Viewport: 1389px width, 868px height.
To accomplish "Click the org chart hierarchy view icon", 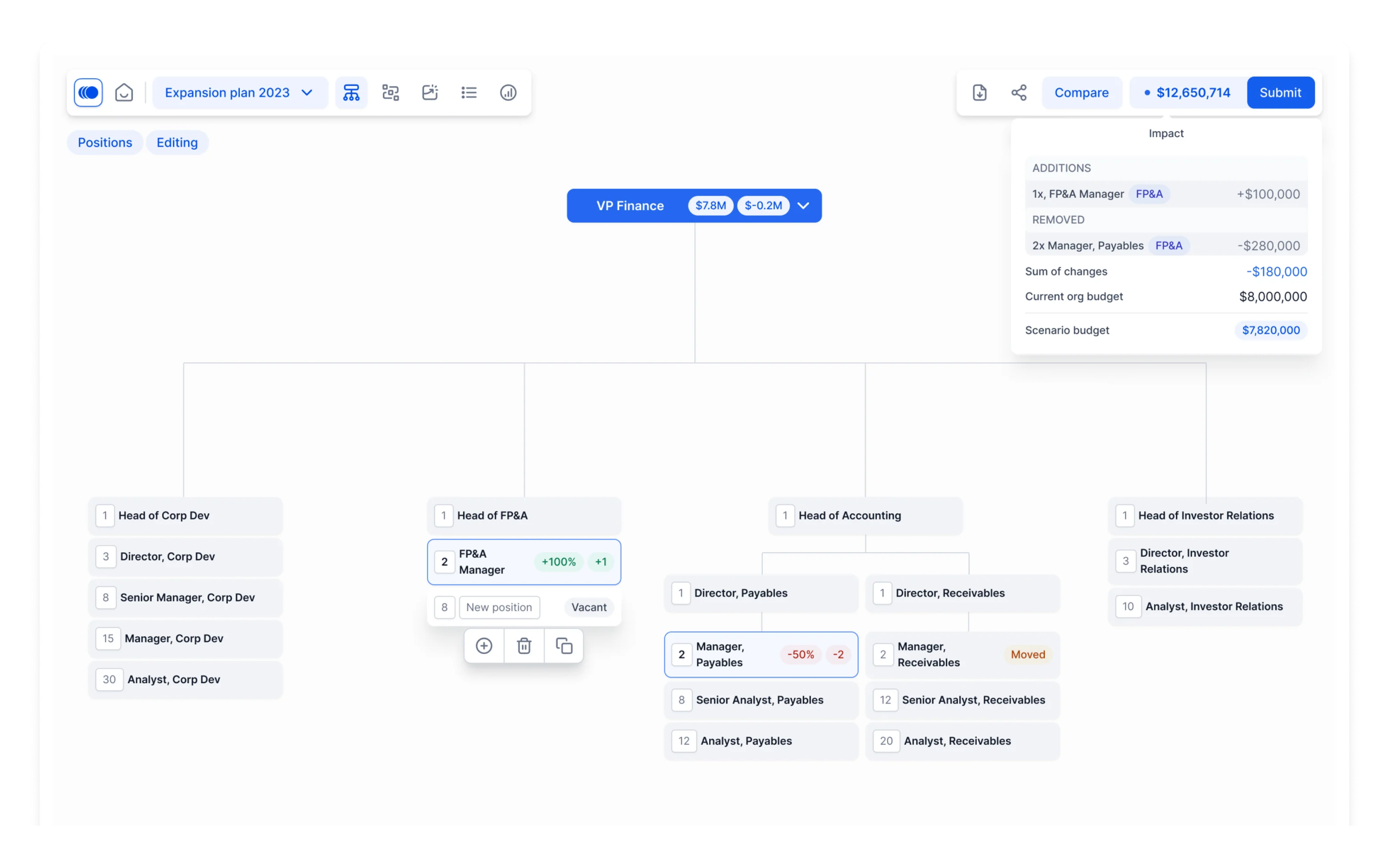I will tap(351, 92).
